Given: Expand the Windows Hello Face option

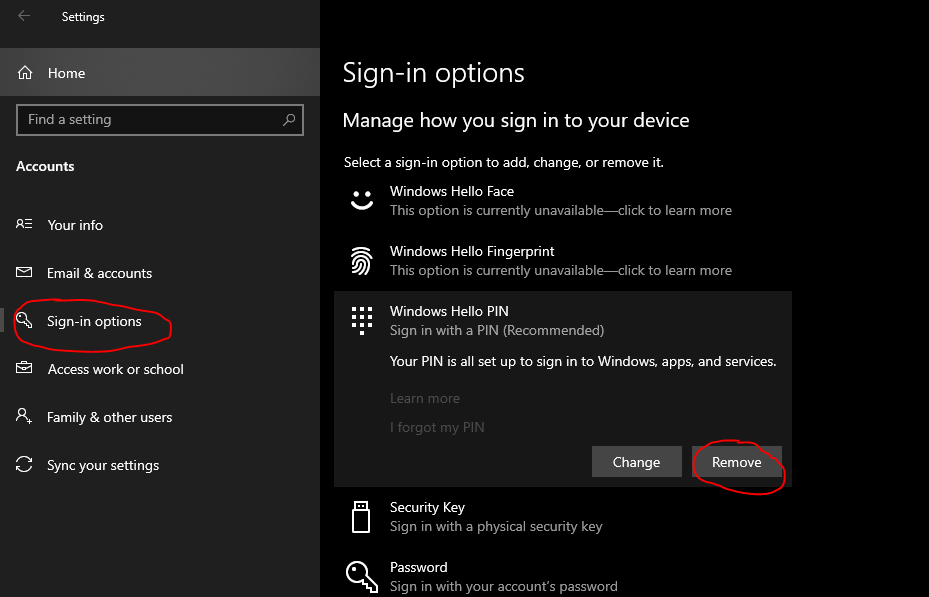Looking at the screenshot, I should (563, 201).
